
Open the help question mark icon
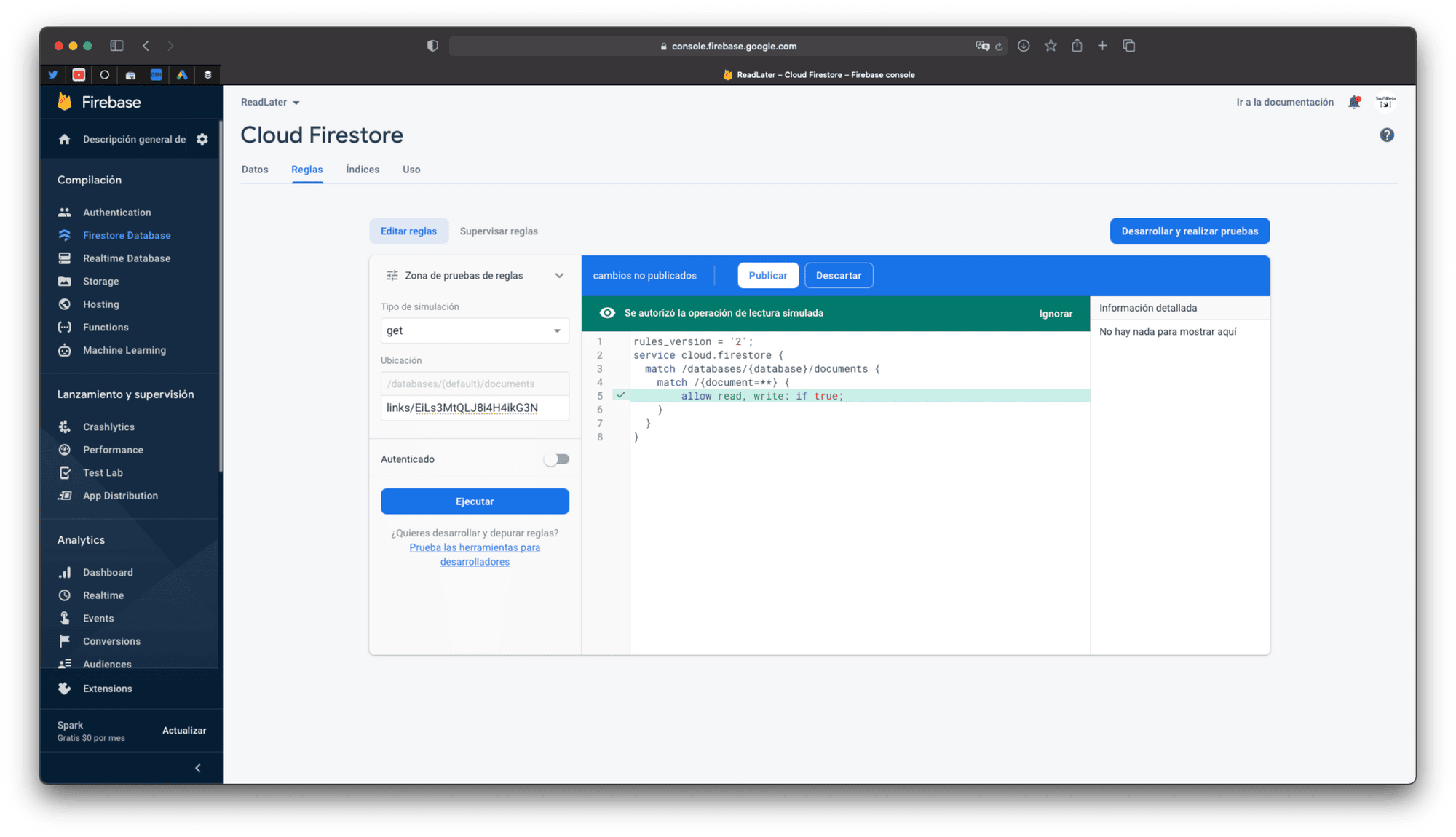[x=1387, y=135]
